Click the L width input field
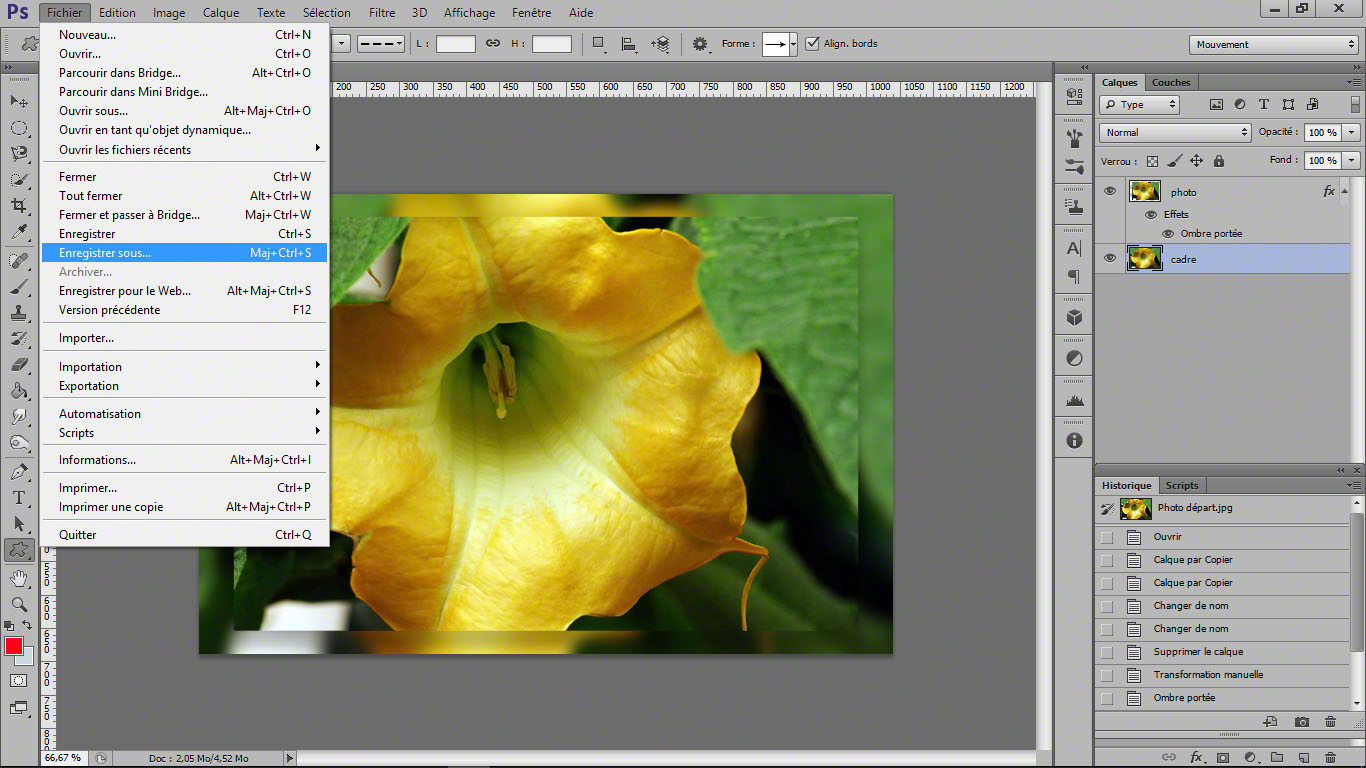This screenshot has width=1366, height=768. (x=456, y=44)
